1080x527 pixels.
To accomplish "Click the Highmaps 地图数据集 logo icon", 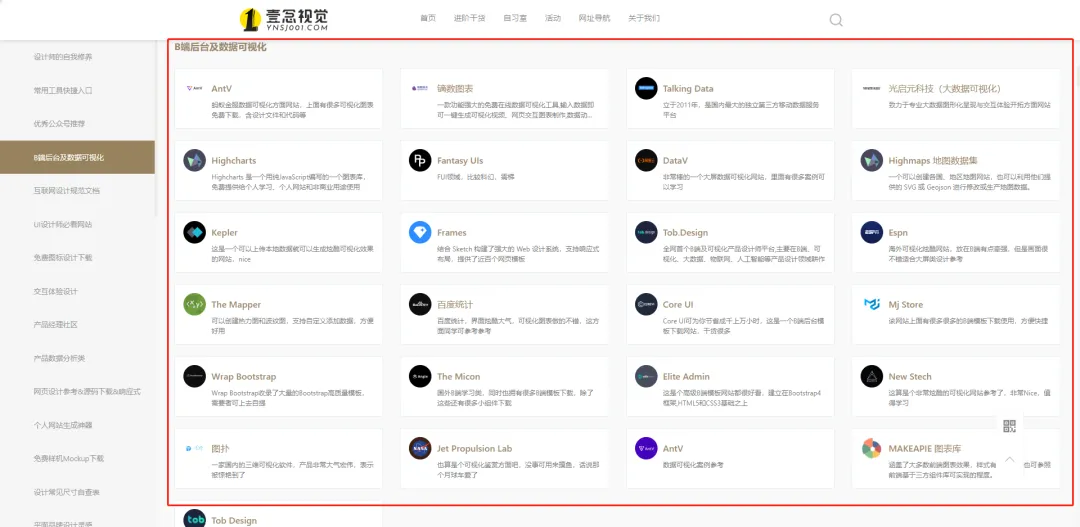I will click(x=871, y=161).
